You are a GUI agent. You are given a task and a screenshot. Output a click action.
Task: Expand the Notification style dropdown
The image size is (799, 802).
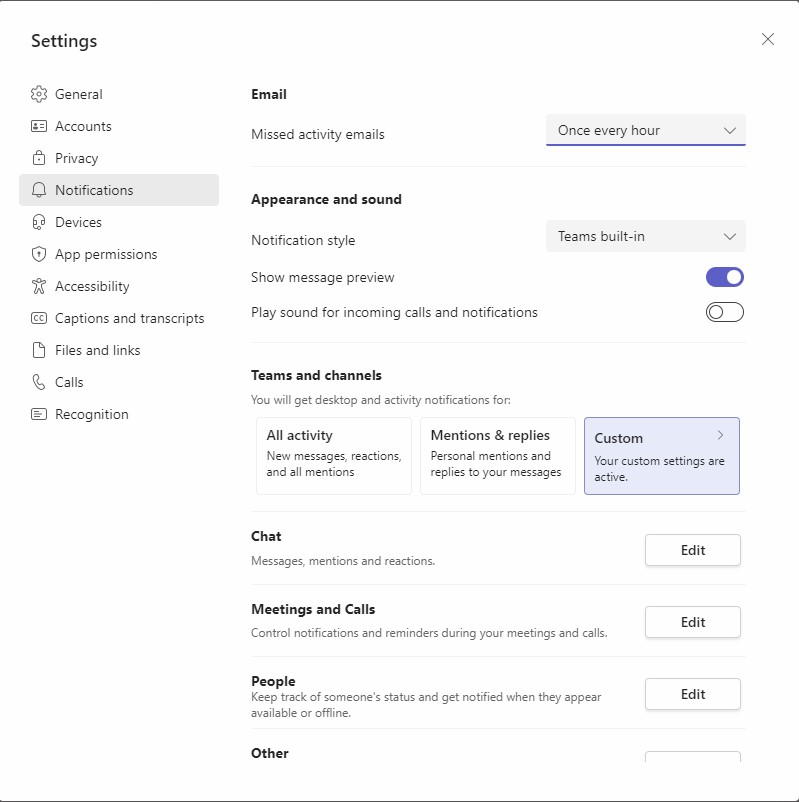click(x=645, y=236)
